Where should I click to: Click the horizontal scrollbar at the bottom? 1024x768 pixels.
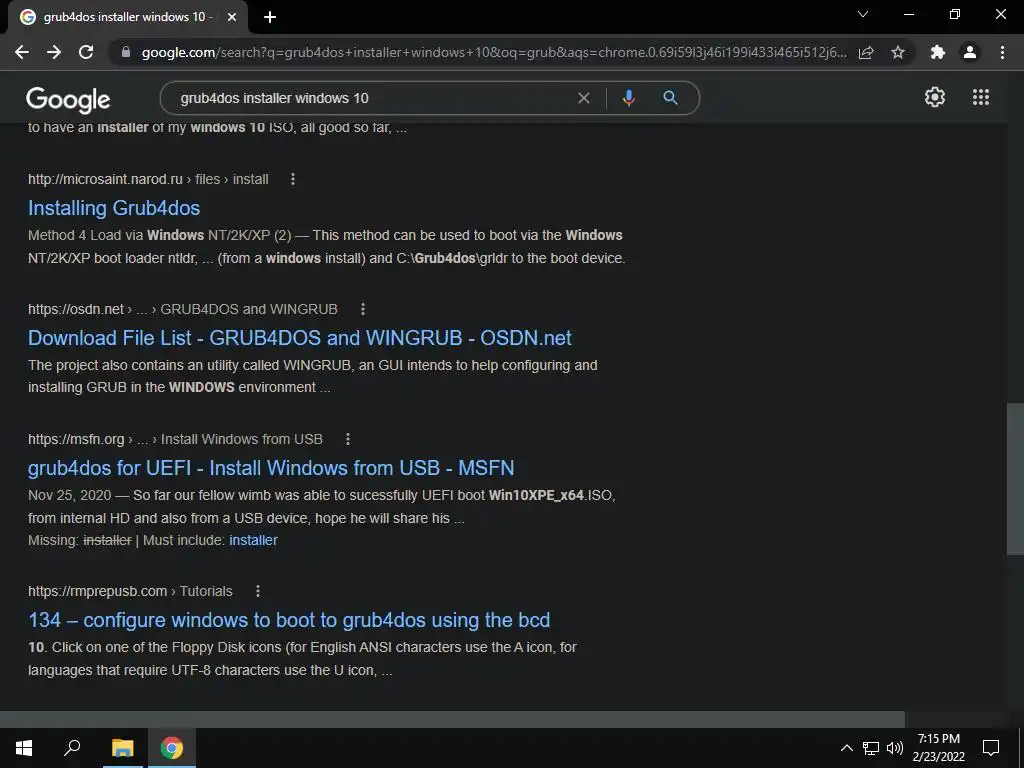[452, 719]
